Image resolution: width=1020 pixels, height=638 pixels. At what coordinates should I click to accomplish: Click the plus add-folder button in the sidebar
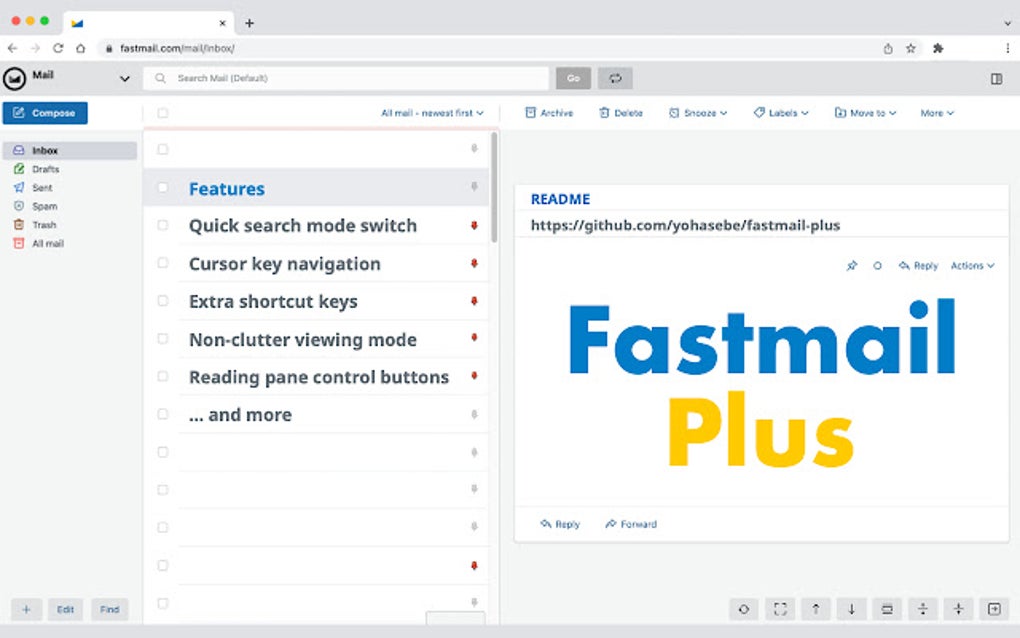click(x=27, y=609)
